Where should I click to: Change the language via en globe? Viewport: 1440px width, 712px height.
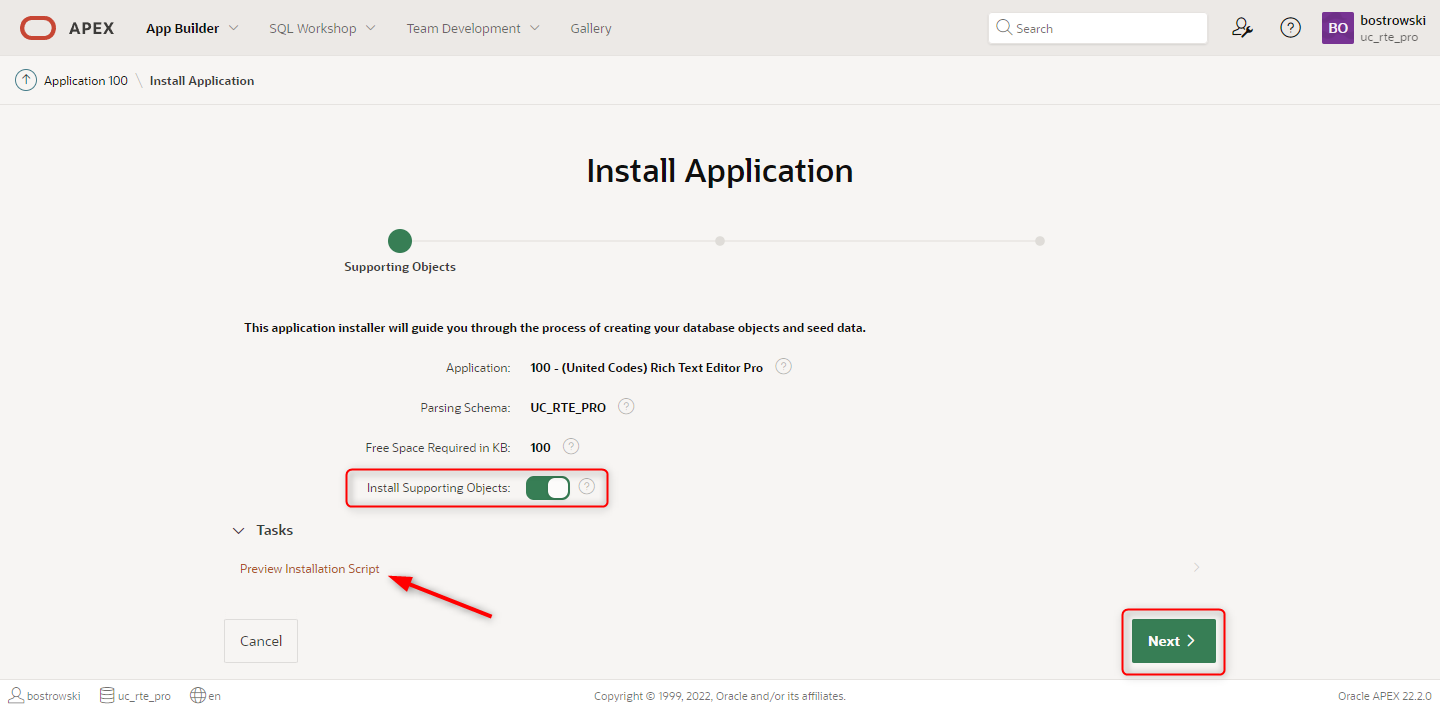[205, 695]
